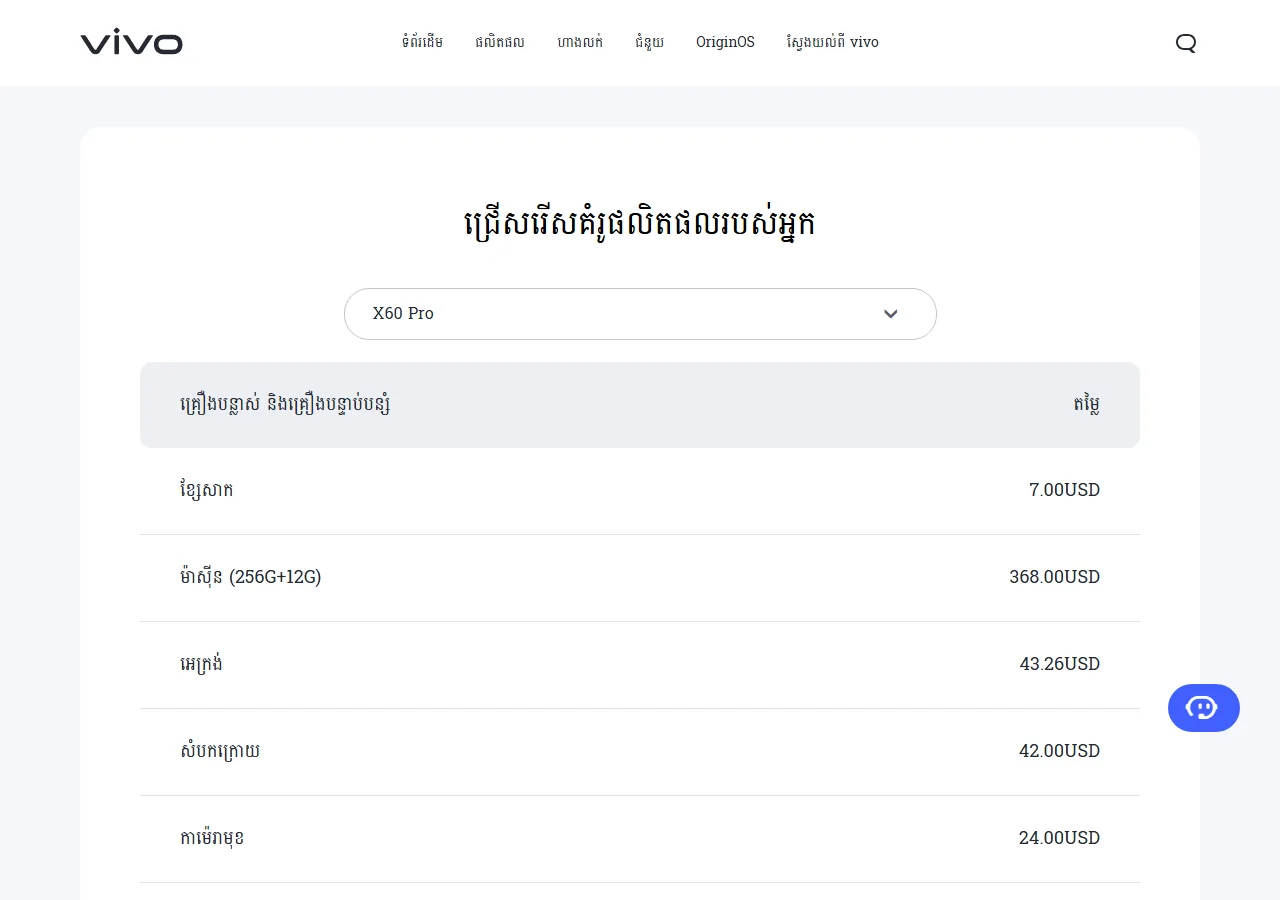
Task: Select the សំបកក្រោយ row label
Action: tap(220, 751)
